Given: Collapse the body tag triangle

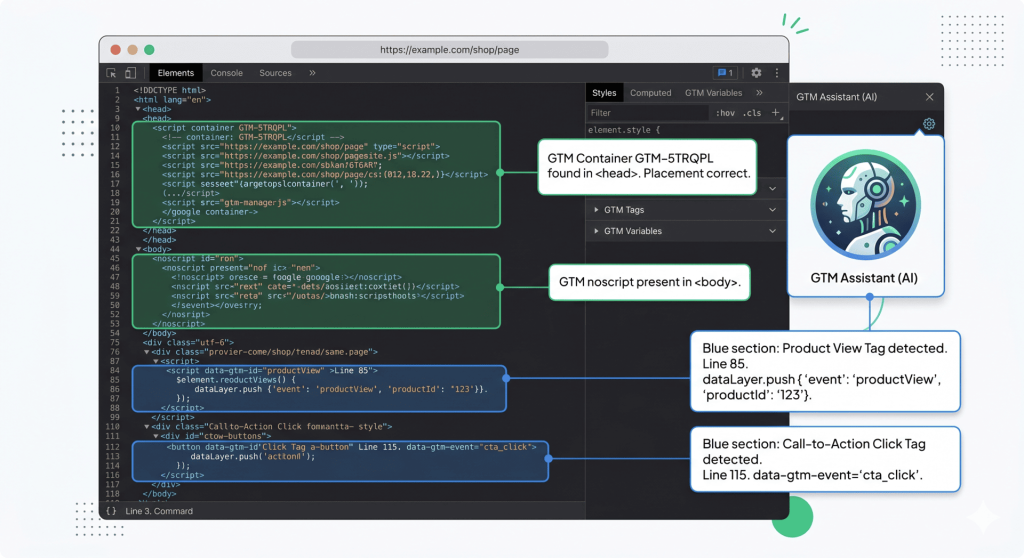Looking at the screenshot, I should (x=138, y=249).
